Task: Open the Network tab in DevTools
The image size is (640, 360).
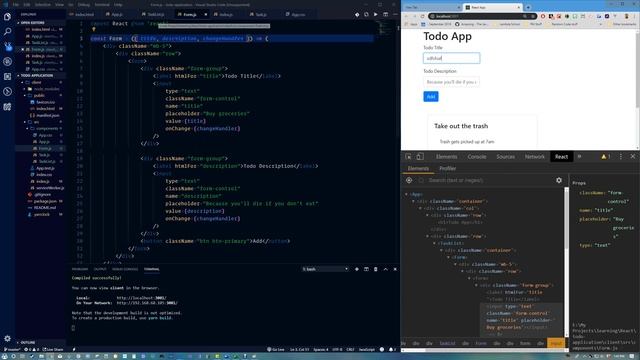Action: [535, 157]
